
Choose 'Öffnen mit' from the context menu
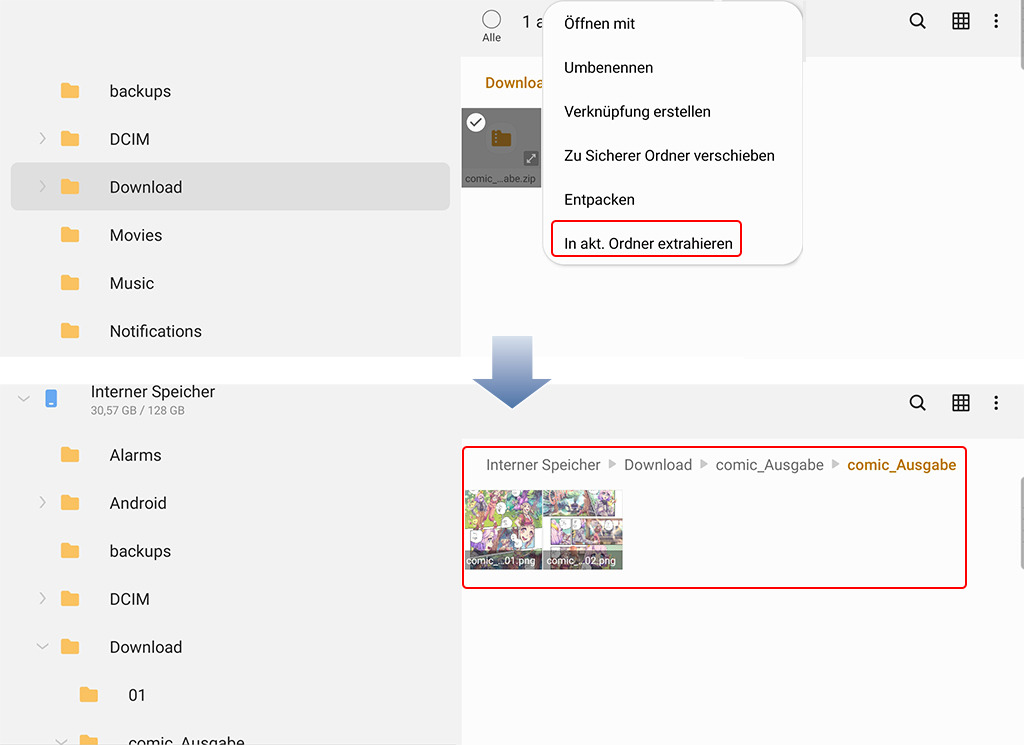click(x=599, y=24)
